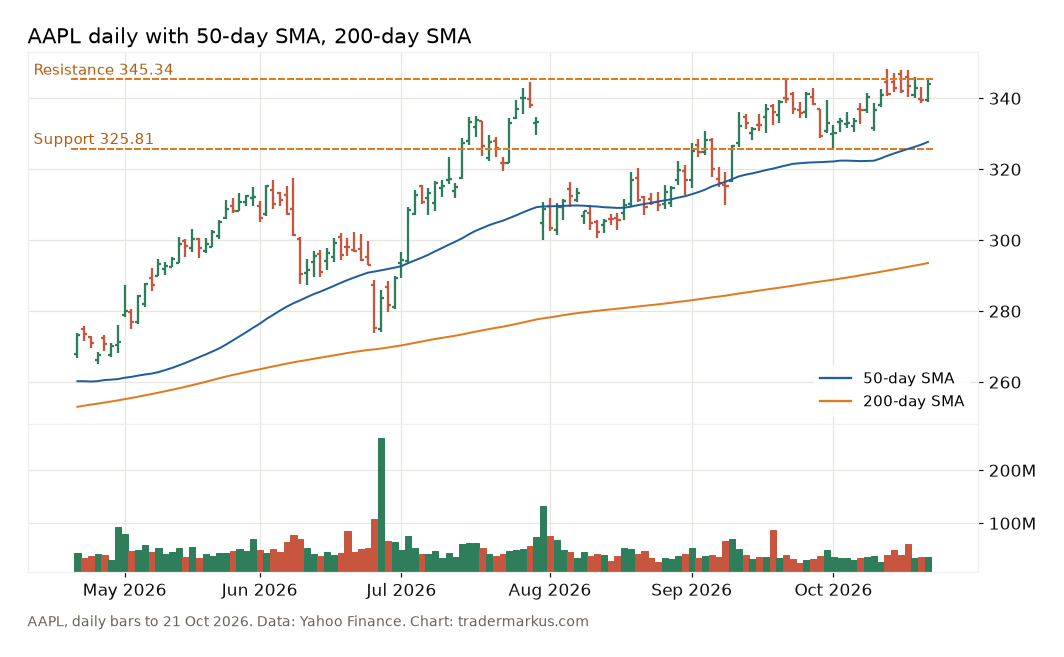Click the 260 price axis label
Screen dimensions: 1064x657
click(x=1004, y=383)
